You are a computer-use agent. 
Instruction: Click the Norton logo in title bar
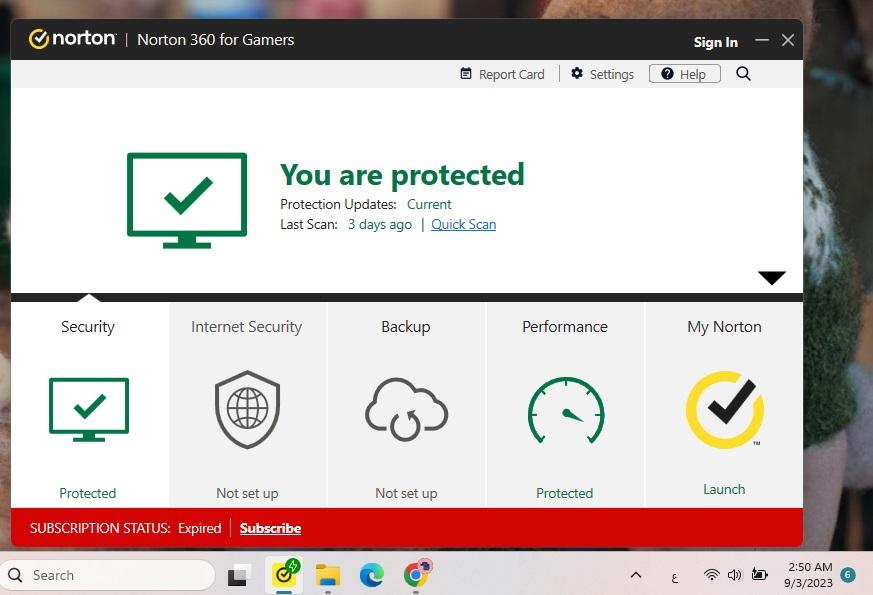click(72, 39)
